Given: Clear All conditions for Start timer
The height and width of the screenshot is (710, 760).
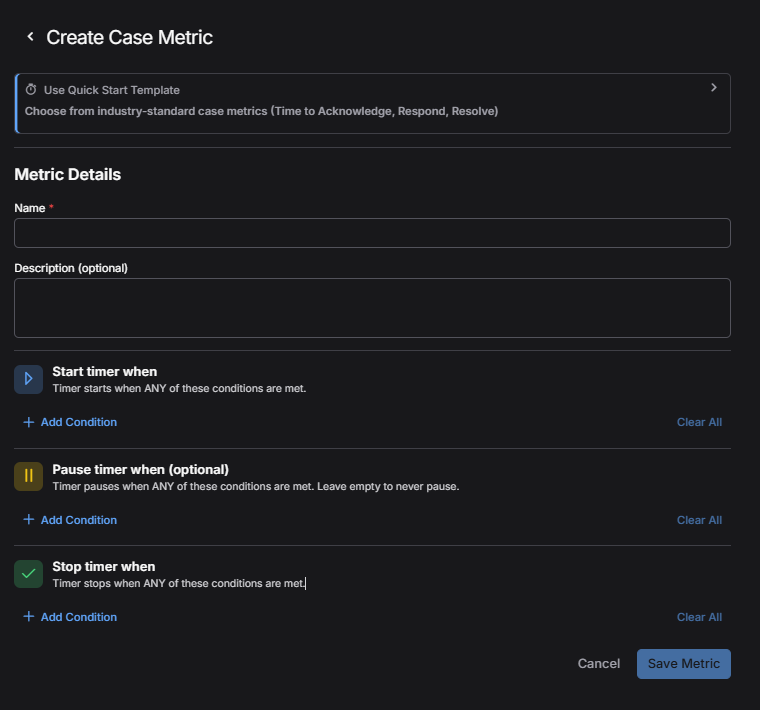Looking at the screenshot, I should (x=699, y=422).
